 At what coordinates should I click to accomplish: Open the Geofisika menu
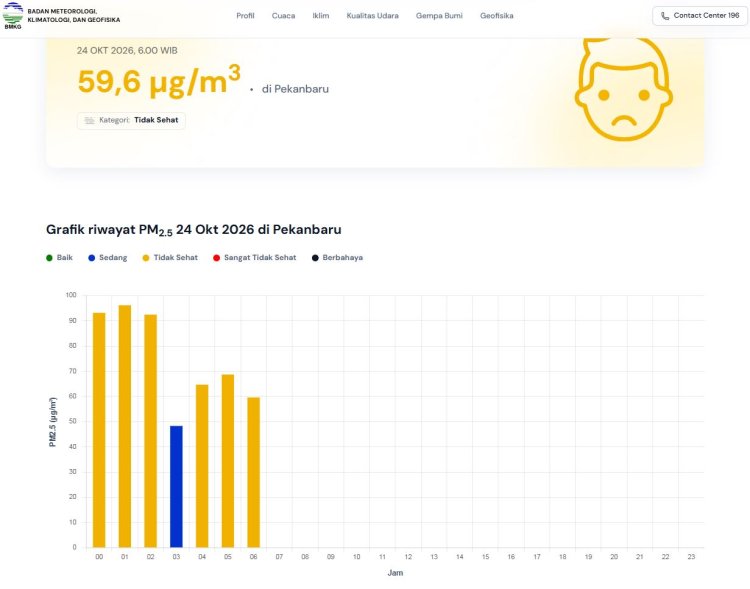point(496,16)
